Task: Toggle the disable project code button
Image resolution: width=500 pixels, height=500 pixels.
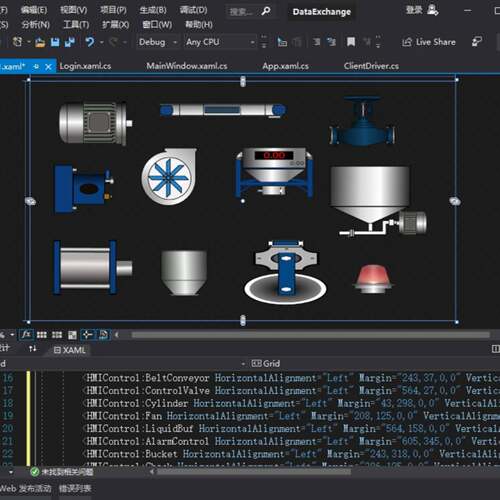Action: point(103,334)
